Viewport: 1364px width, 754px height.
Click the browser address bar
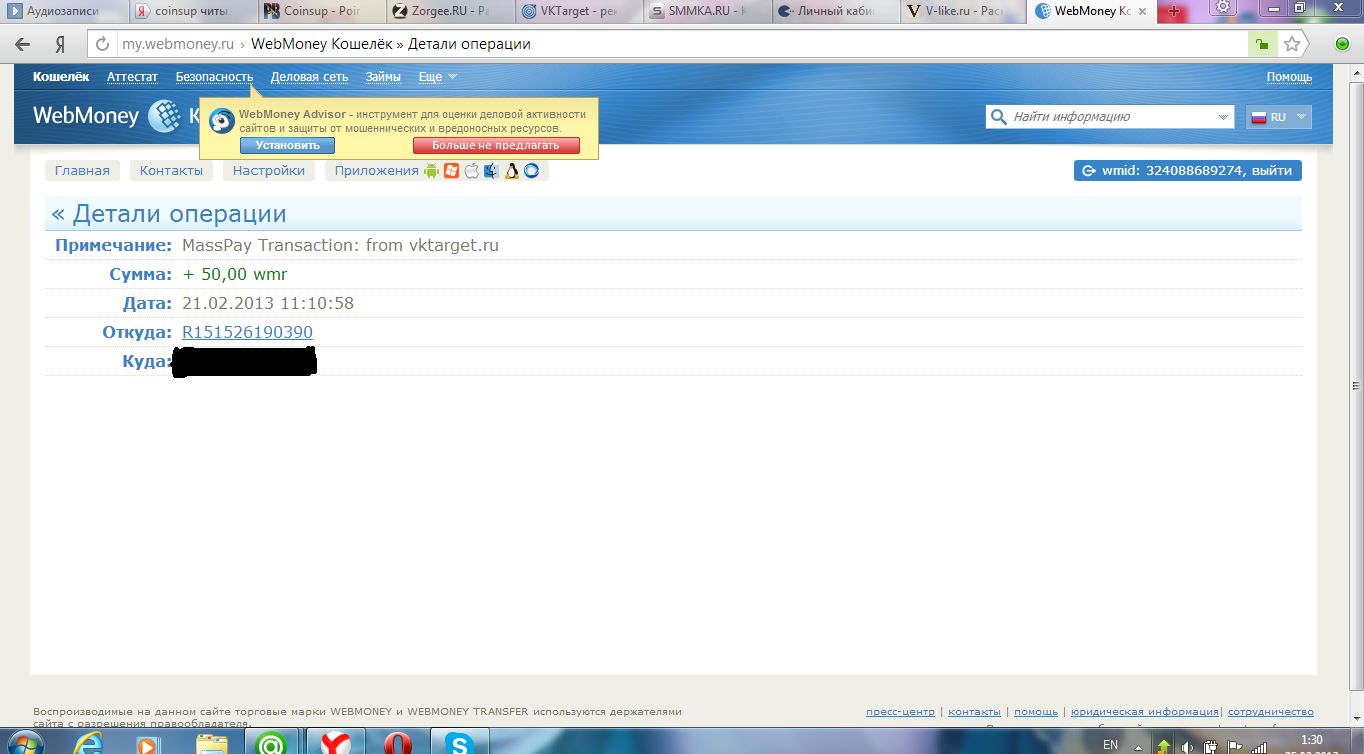point(683,44)
